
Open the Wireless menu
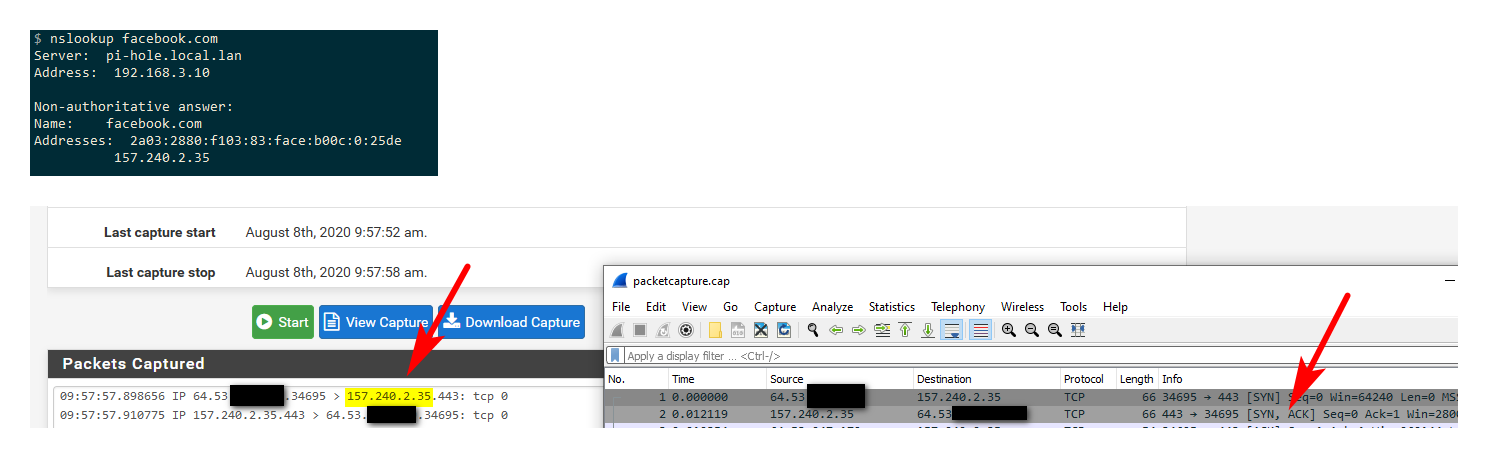(1022, 307)
